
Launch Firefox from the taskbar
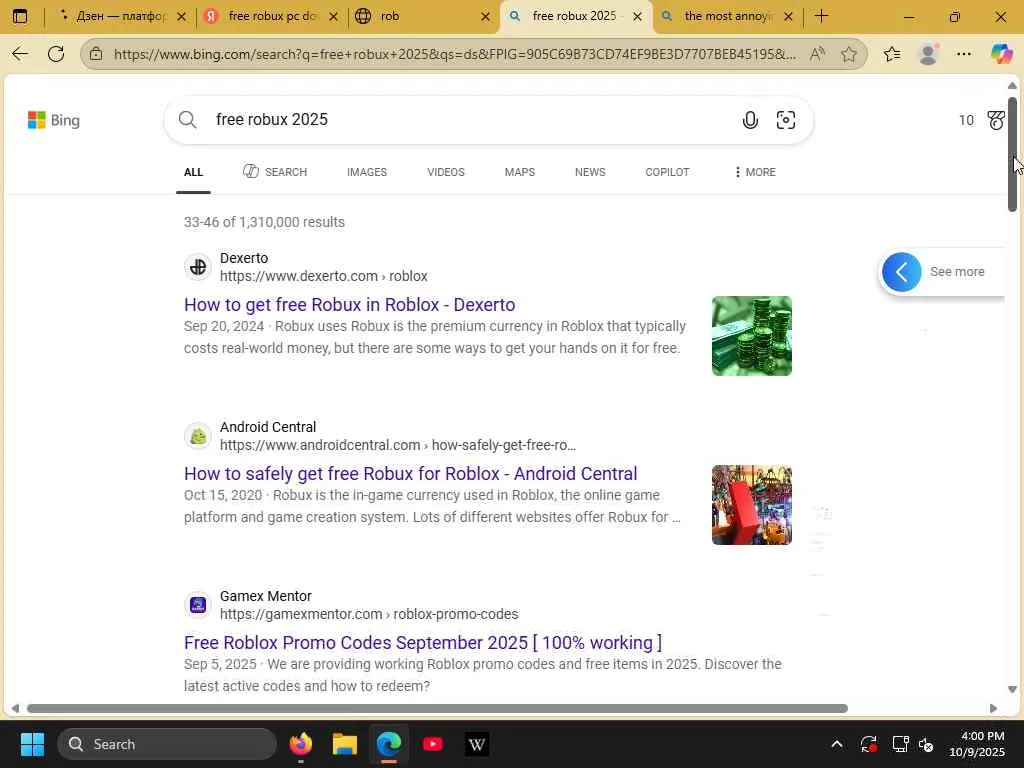coord(300,744)
